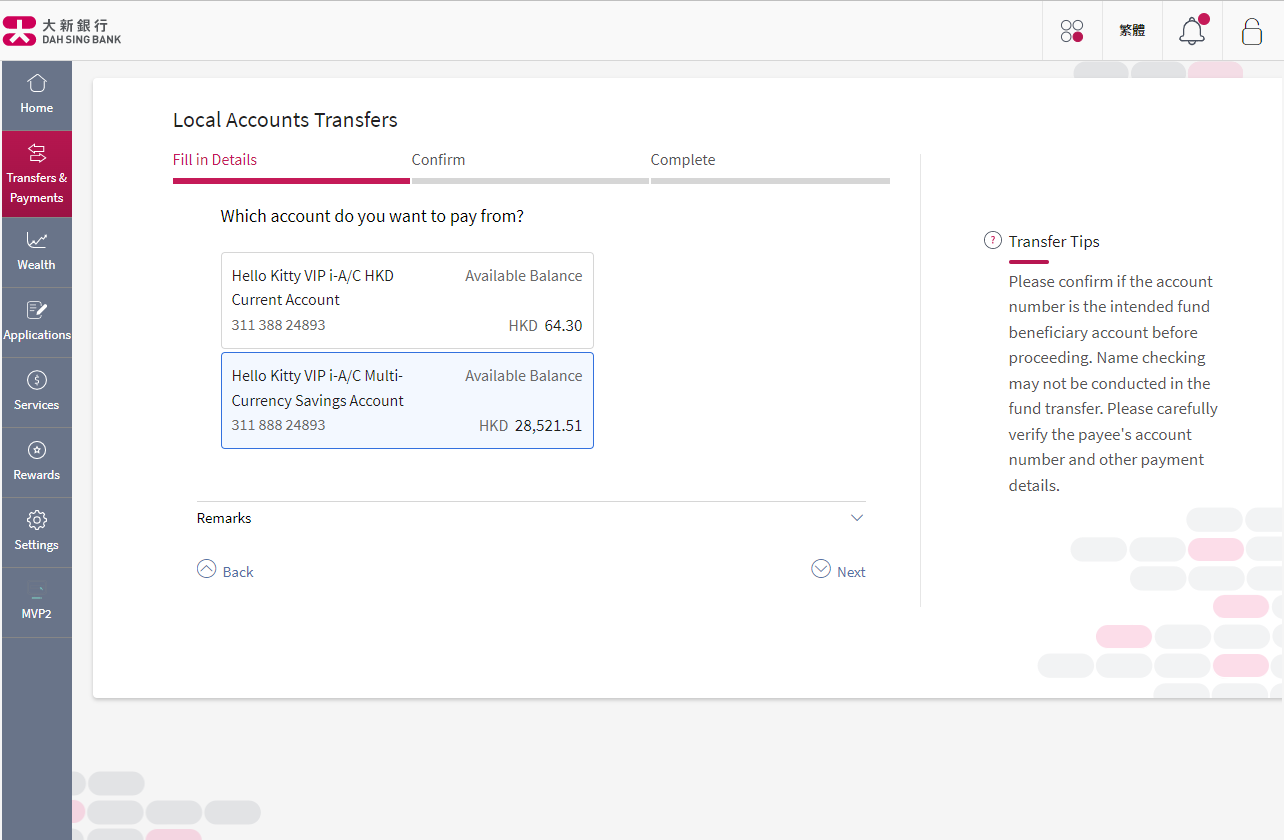This screenshot has width=1284, height=840.
Task: Open the MVP2 sidebar item
Action: tap(37, 602)
